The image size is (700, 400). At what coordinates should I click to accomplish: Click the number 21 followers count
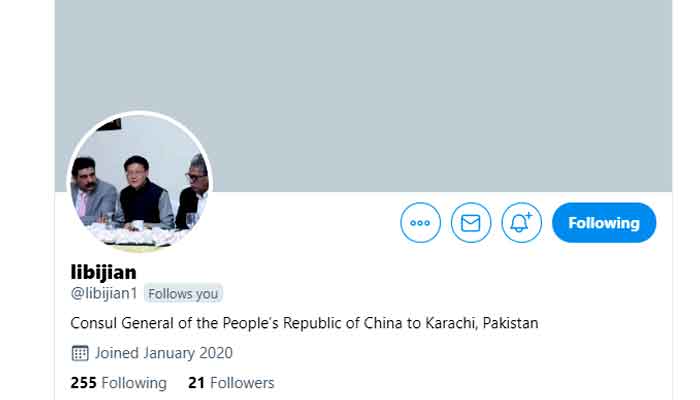(x=196, y=383)
